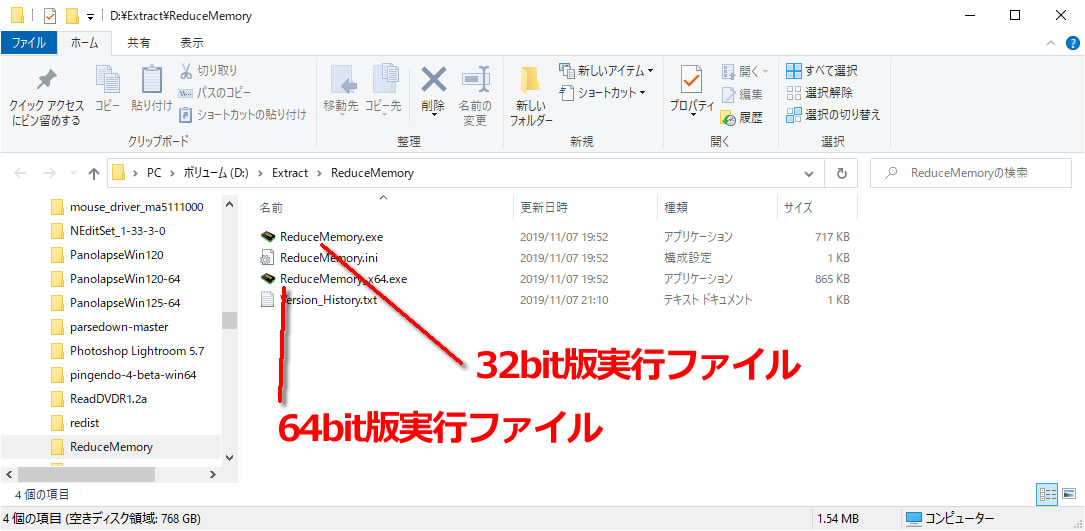1085x531 pixels.
Task: Click 開く (Open) in ribbon
Action: coord(744,71)
